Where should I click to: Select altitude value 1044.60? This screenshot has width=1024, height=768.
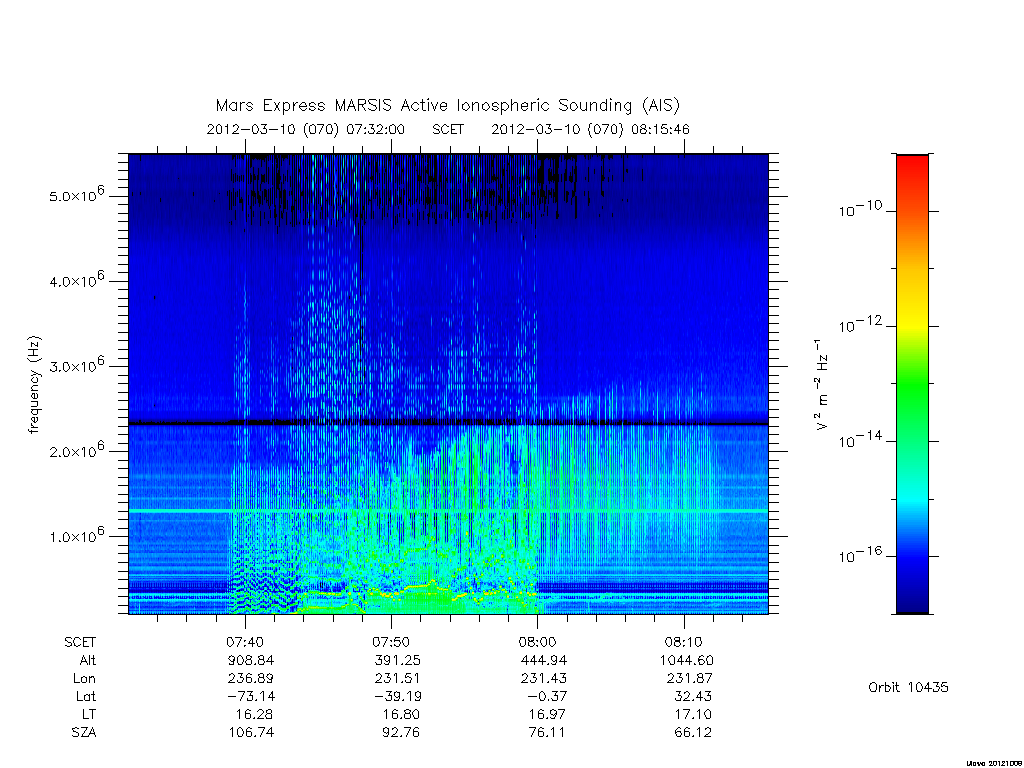coord(686,660)
